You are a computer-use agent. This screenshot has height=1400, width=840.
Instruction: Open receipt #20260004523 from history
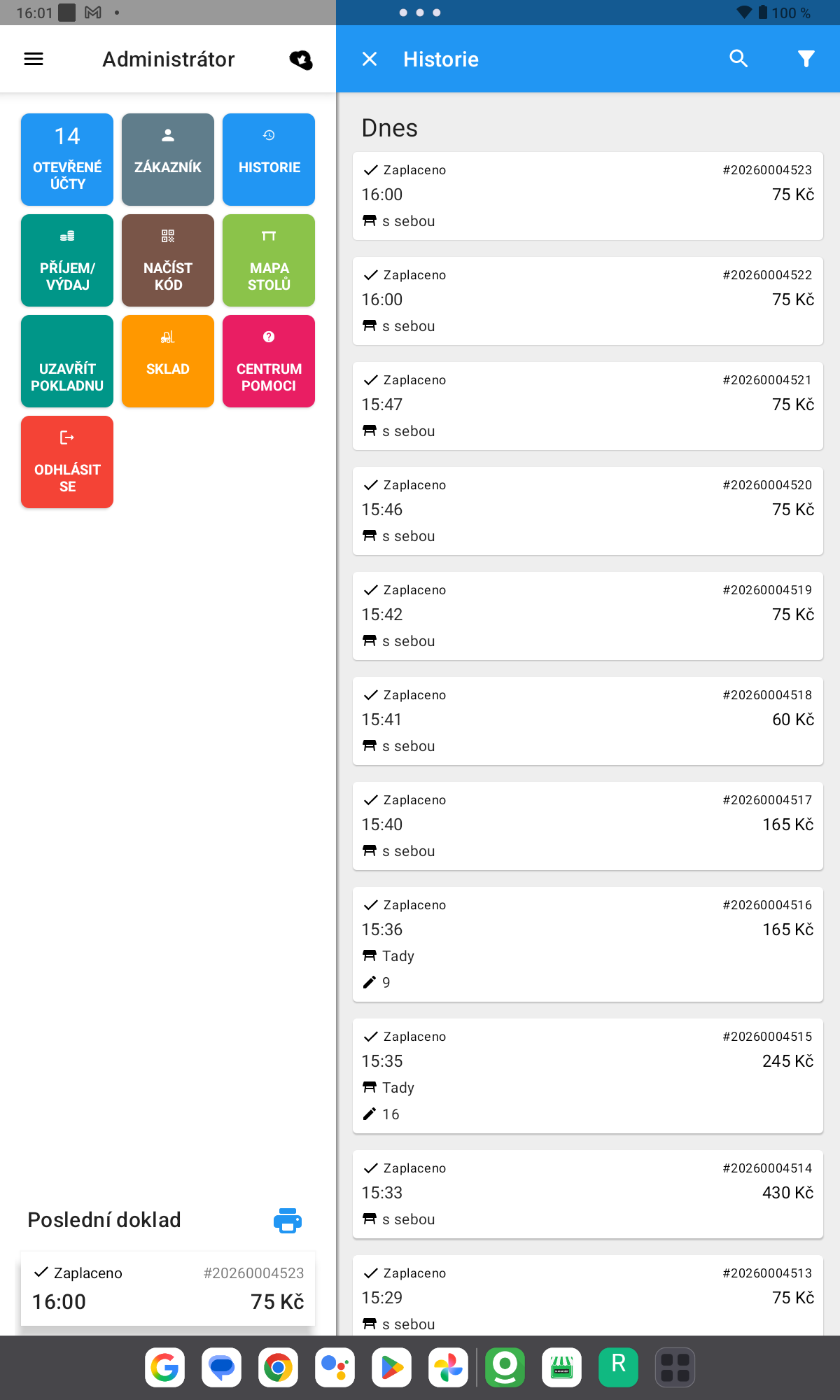[x=587, y=195]
